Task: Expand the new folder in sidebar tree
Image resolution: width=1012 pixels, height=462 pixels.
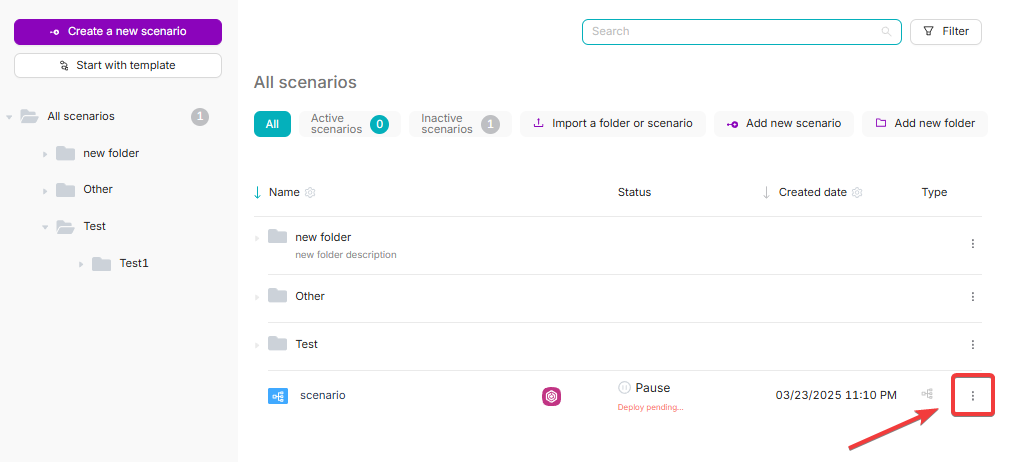Action: 45,154
